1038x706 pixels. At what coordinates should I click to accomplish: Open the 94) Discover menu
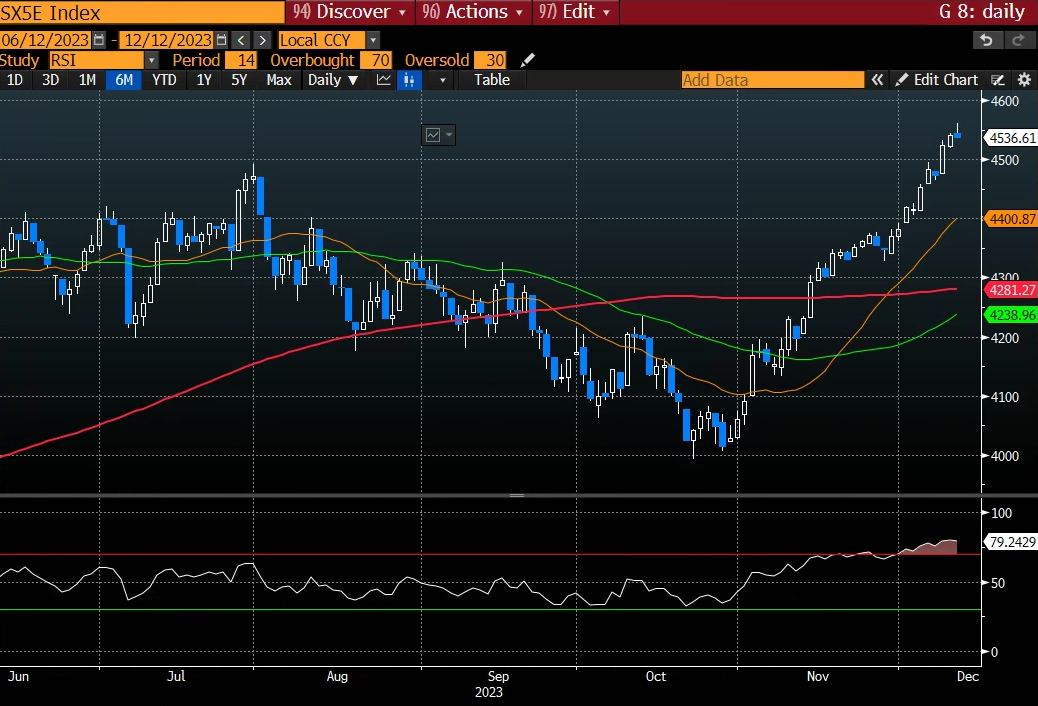pos(350,12)
